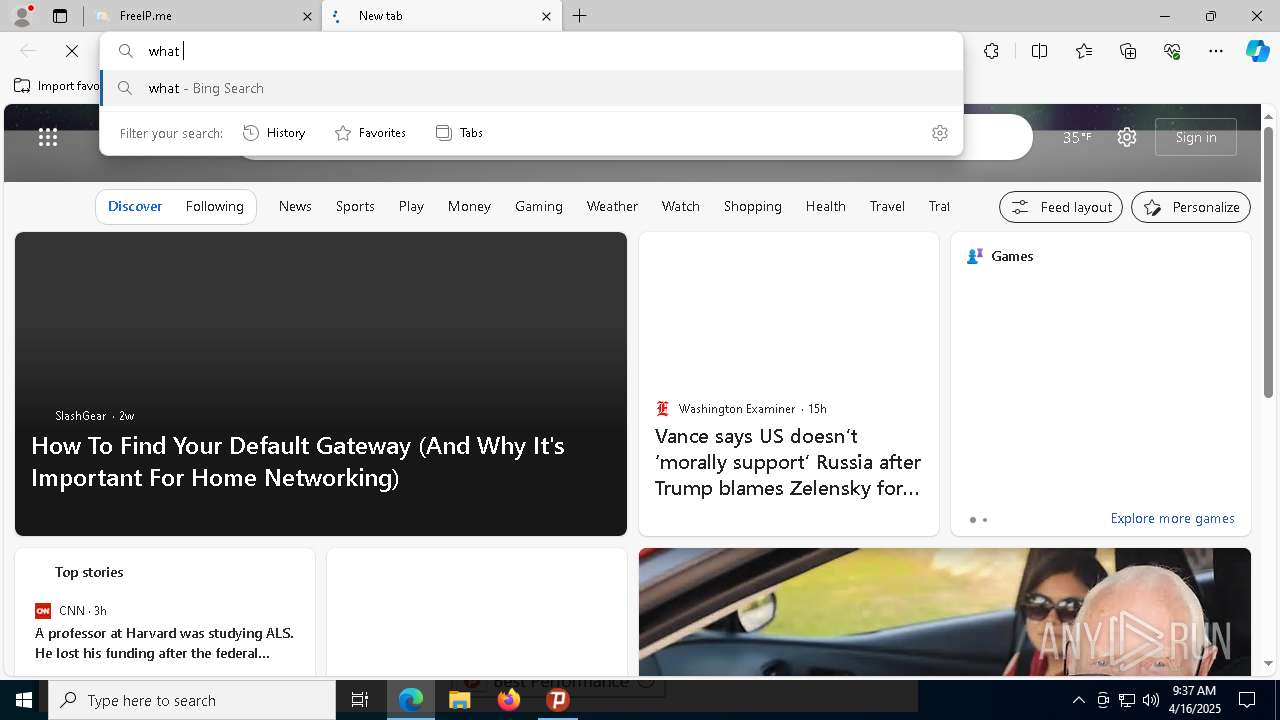Open the News category
Screen dimensions: 1280x720
[295, 206]
